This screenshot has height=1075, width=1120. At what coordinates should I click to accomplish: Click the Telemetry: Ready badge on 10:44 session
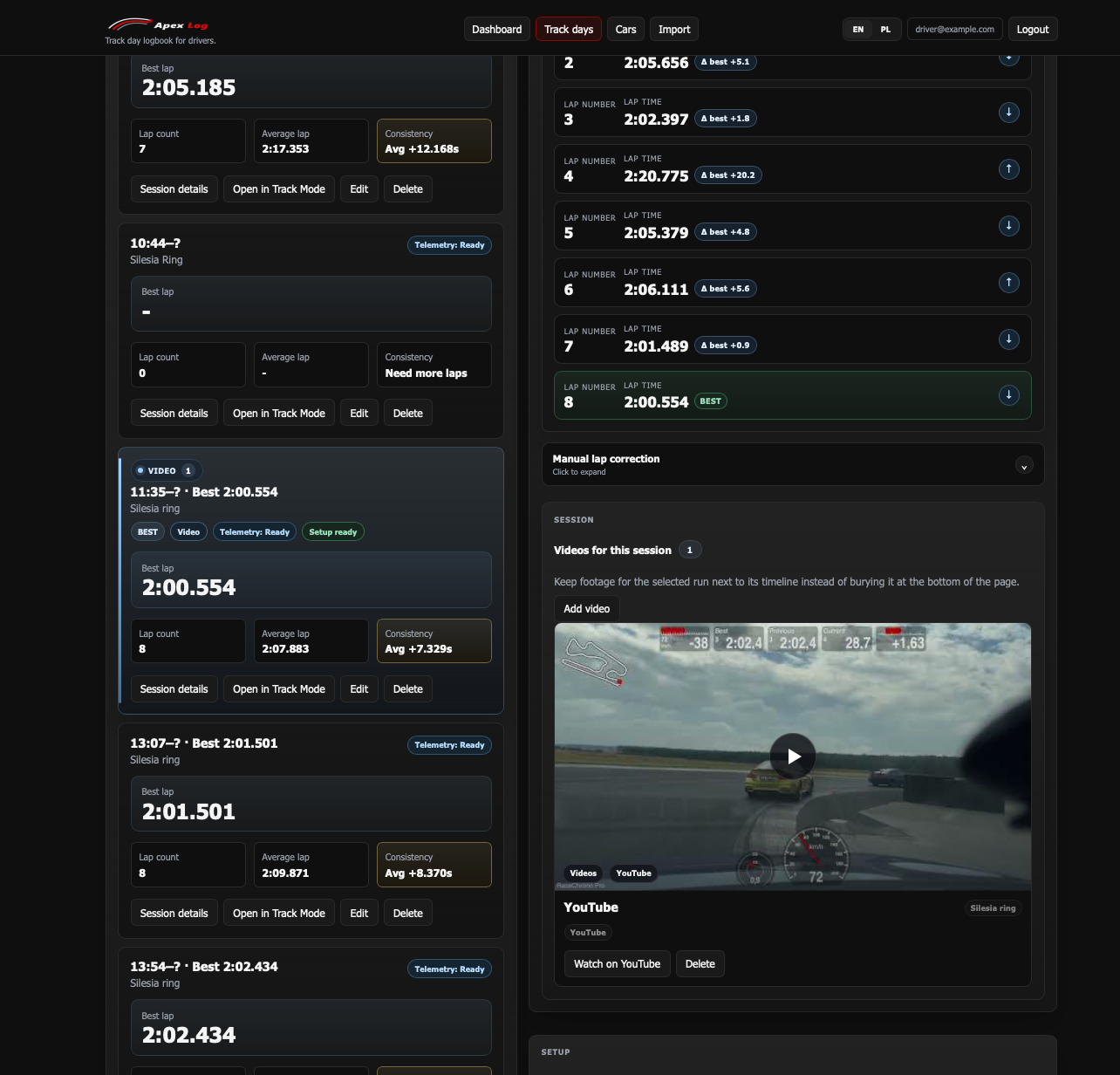tap(449, 245)
